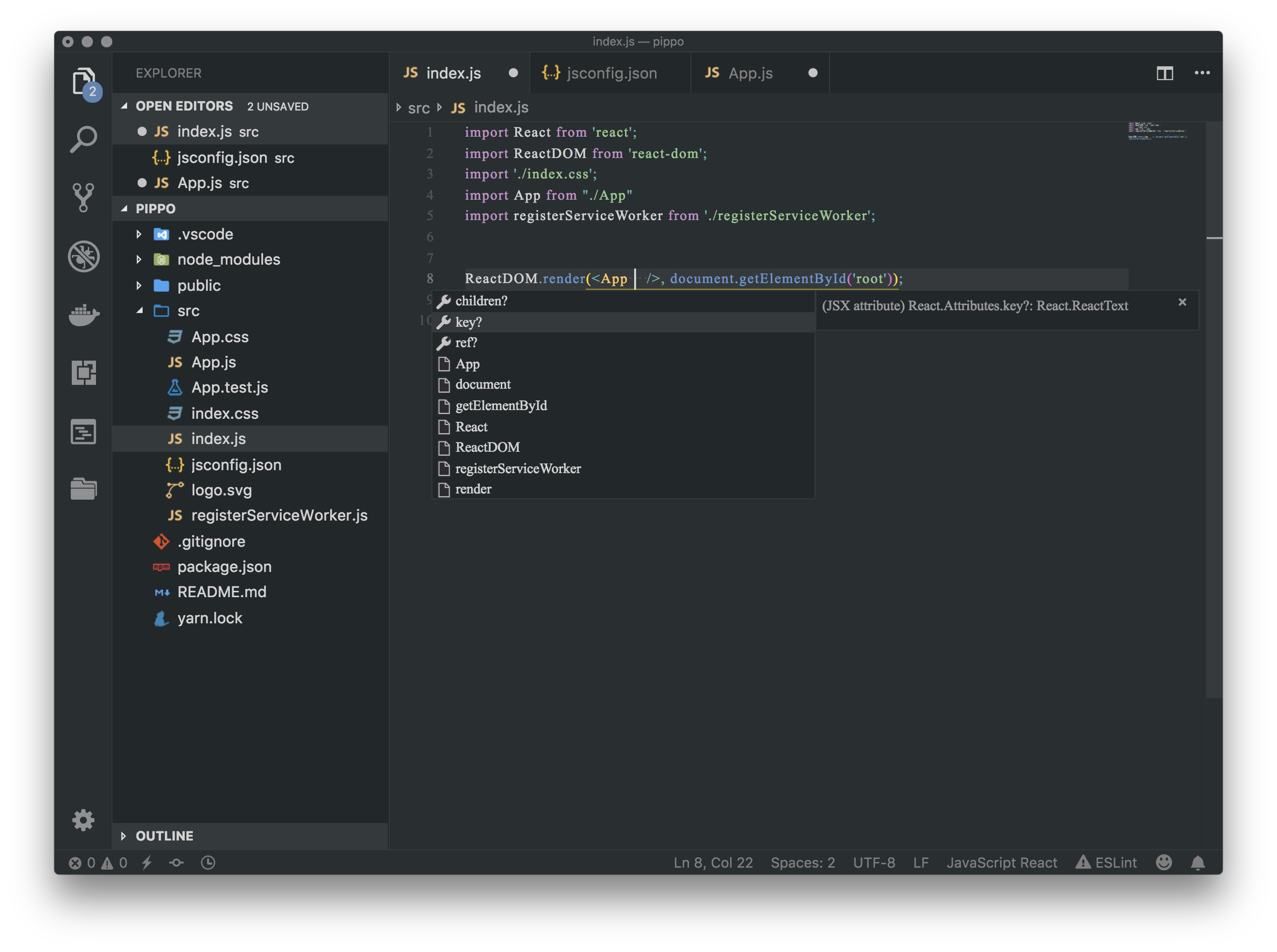Select the ref? suggestion
Image resolution: width=1277 pixels, height=952 pixels.
tap(465, 343)
